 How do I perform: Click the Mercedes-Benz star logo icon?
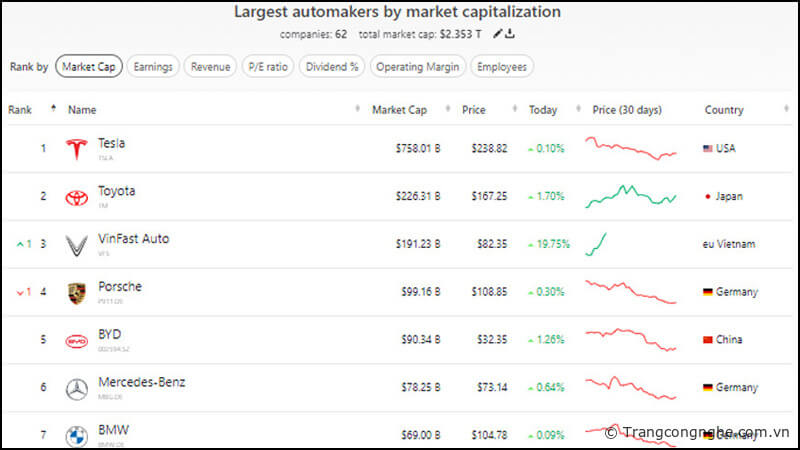tap(77, 388)
